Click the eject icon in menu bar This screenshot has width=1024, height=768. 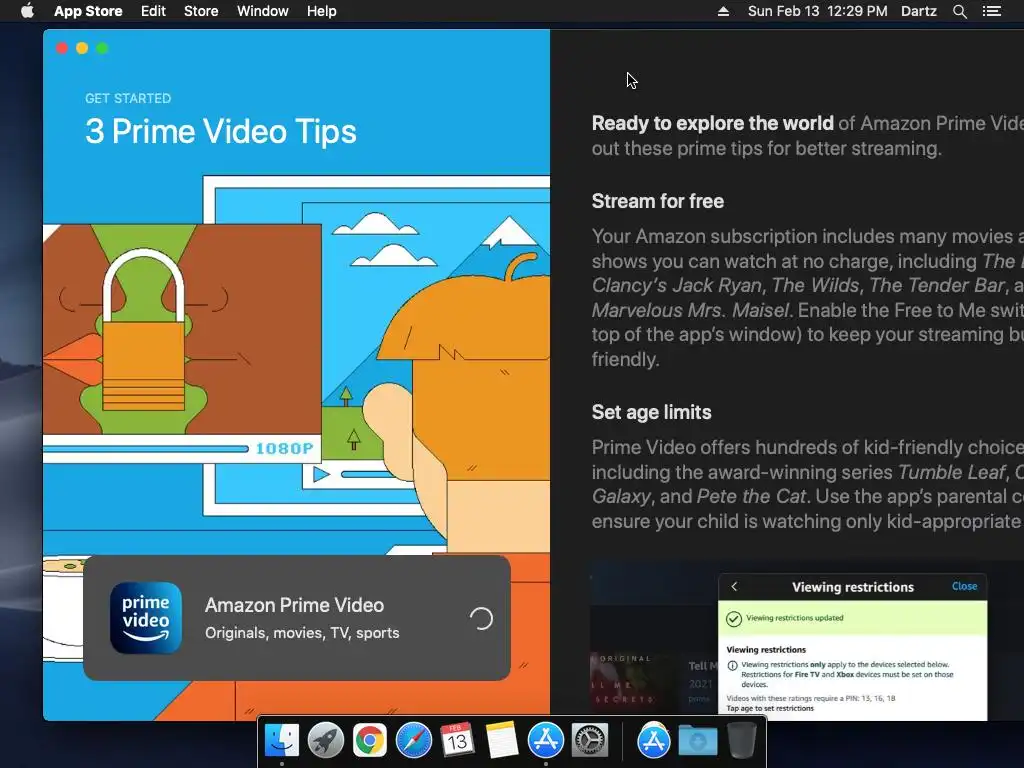click(x=723, y=11)
